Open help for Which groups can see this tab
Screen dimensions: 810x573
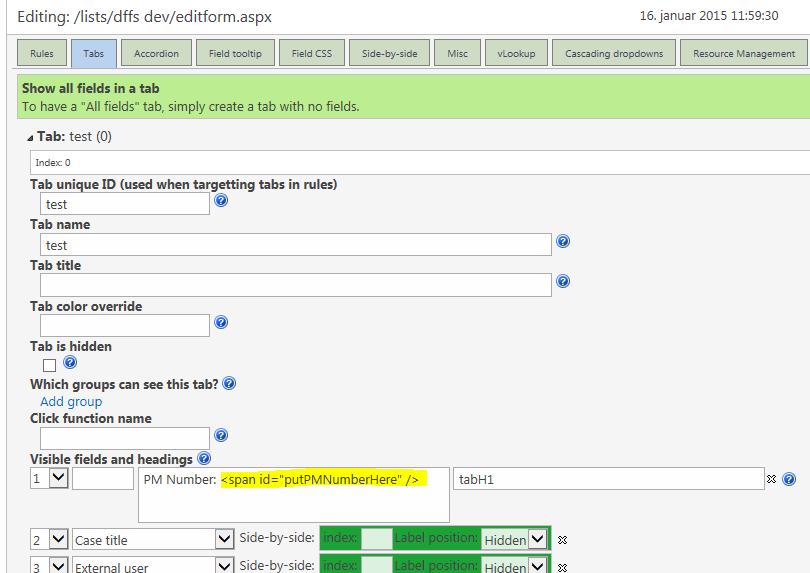coord(229,383)
